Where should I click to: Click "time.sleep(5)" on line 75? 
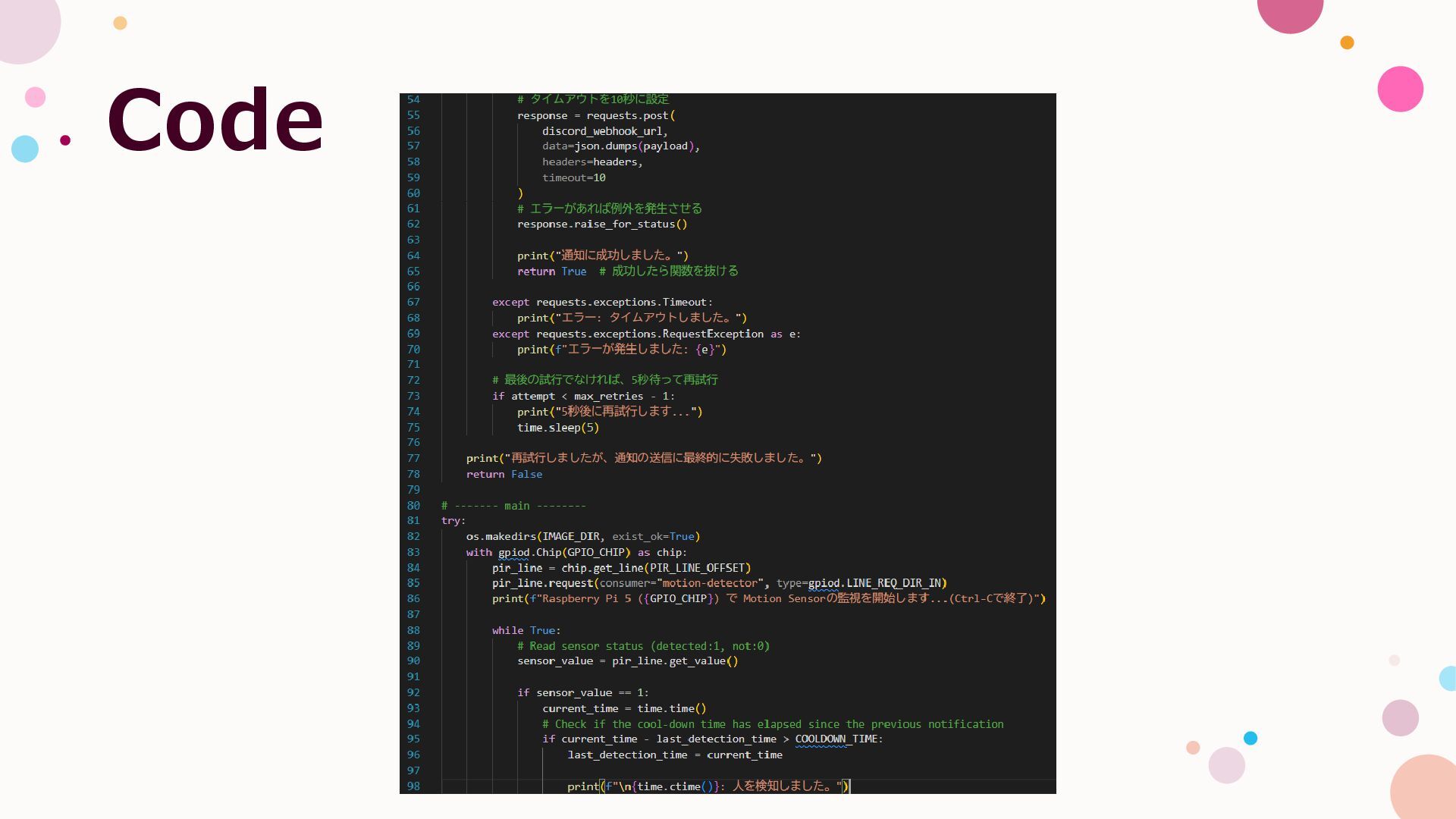point(557,428)
